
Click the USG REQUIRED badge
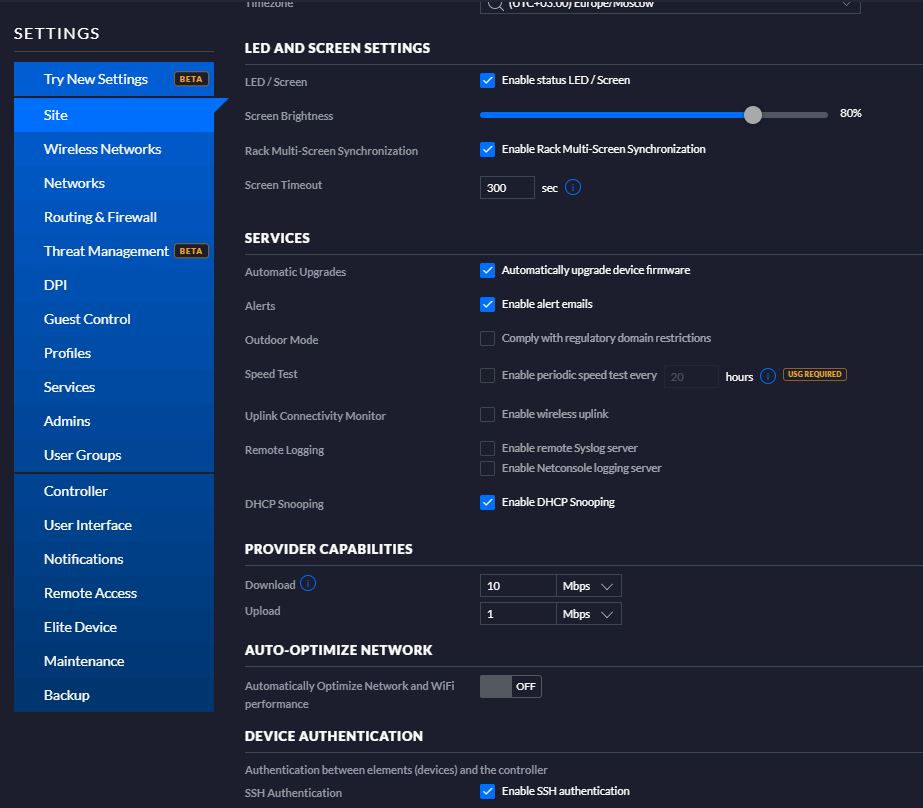815,375
